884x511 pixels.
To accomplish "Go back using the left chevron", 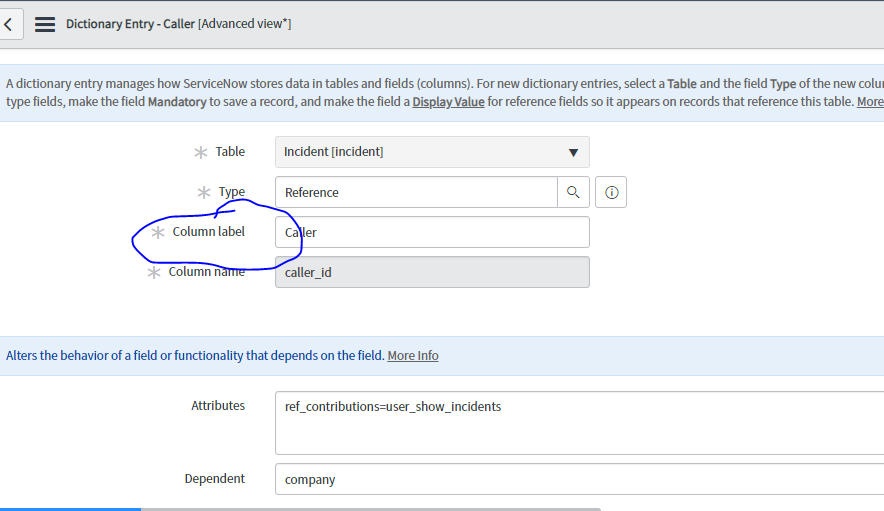I will tap(8, 24).
